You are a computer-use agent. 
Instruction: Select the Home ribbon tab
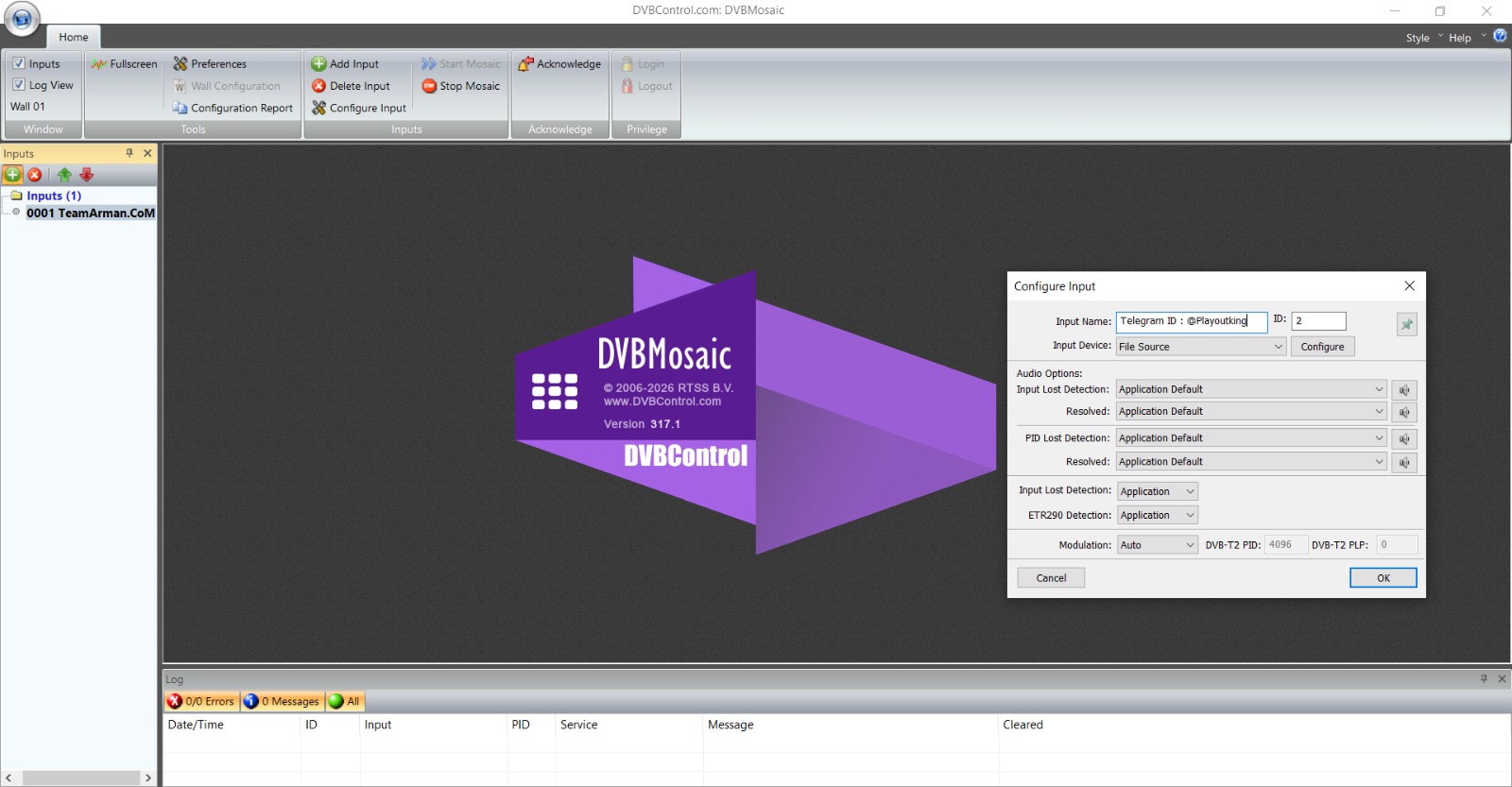tap(74, 37)
